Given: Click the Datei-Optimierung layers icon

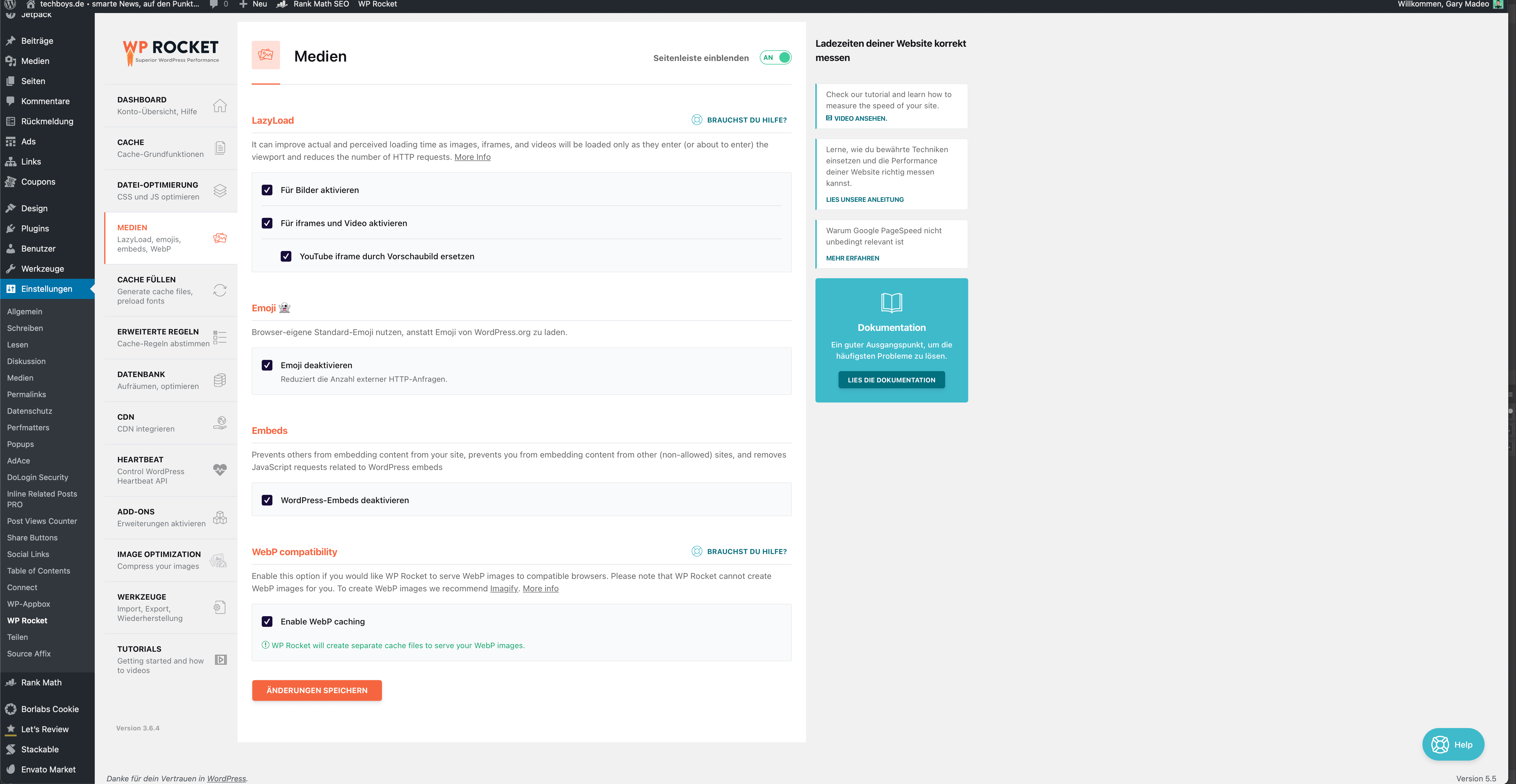Looking at the screenshot, I should tap(219, 191).
